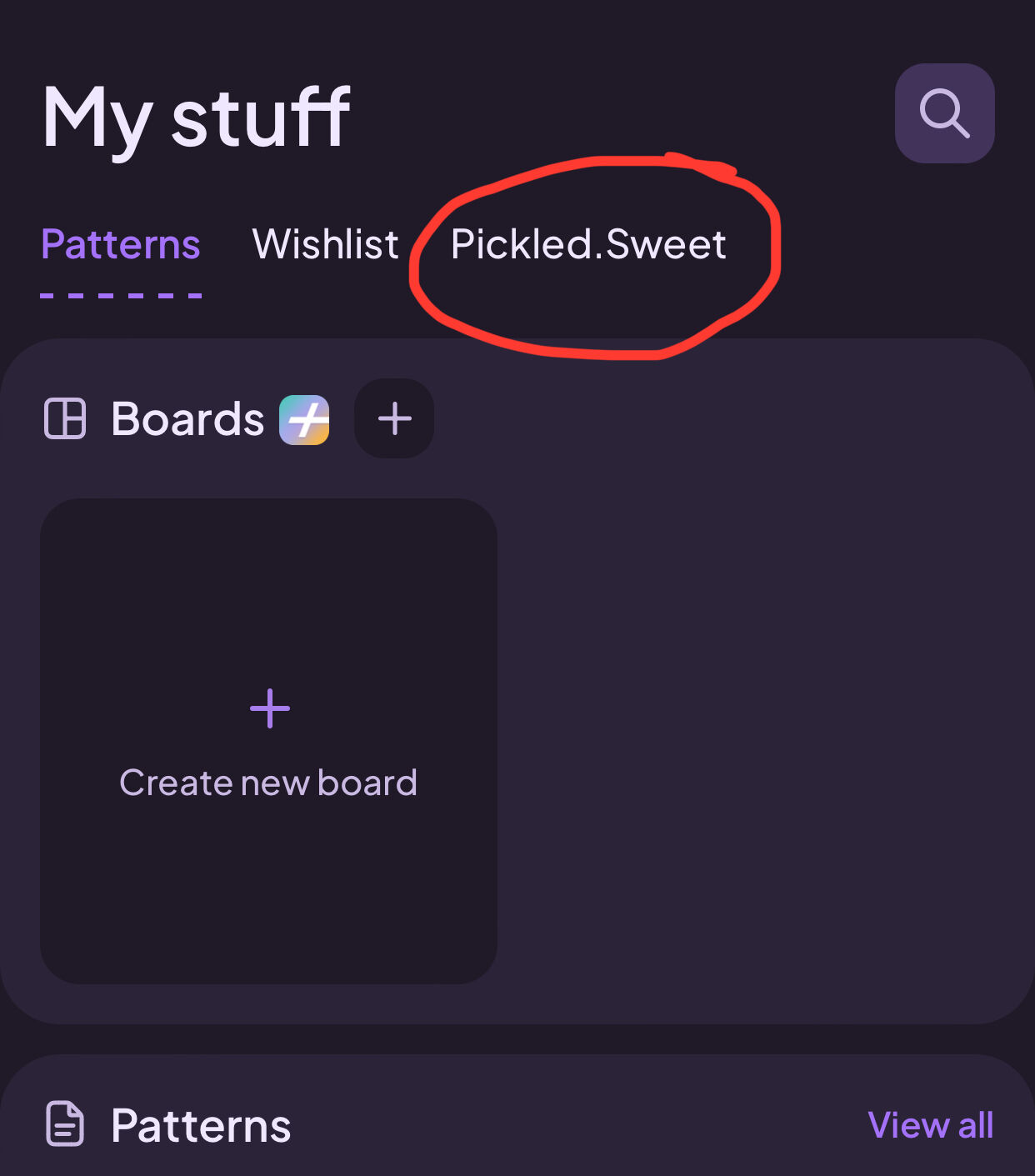
Task: Click the document icon beside Patterns heading
Action: (x=65, y=1124)
